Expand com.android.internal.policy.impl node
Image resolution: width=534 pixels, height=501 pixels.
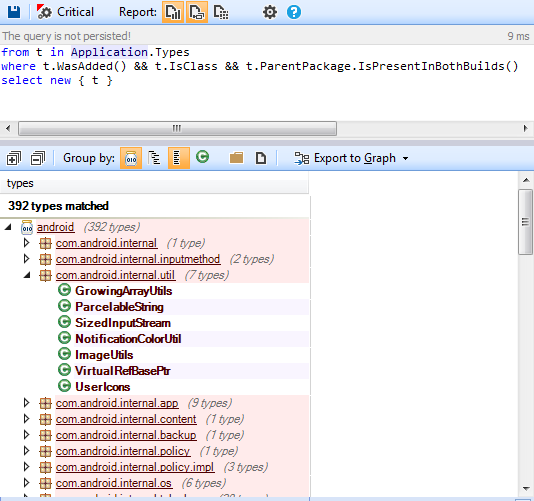pos(27,467)
